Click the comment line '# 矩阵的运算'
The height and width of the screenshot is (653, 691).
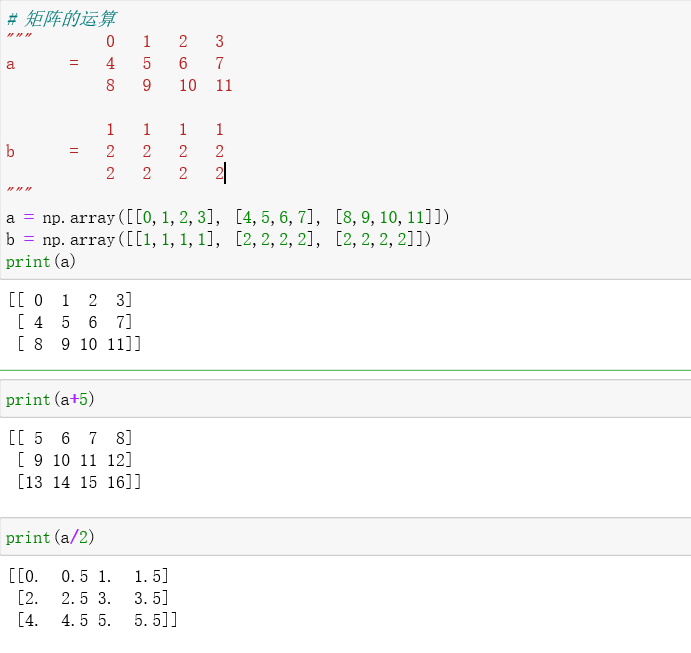(61, 19)
